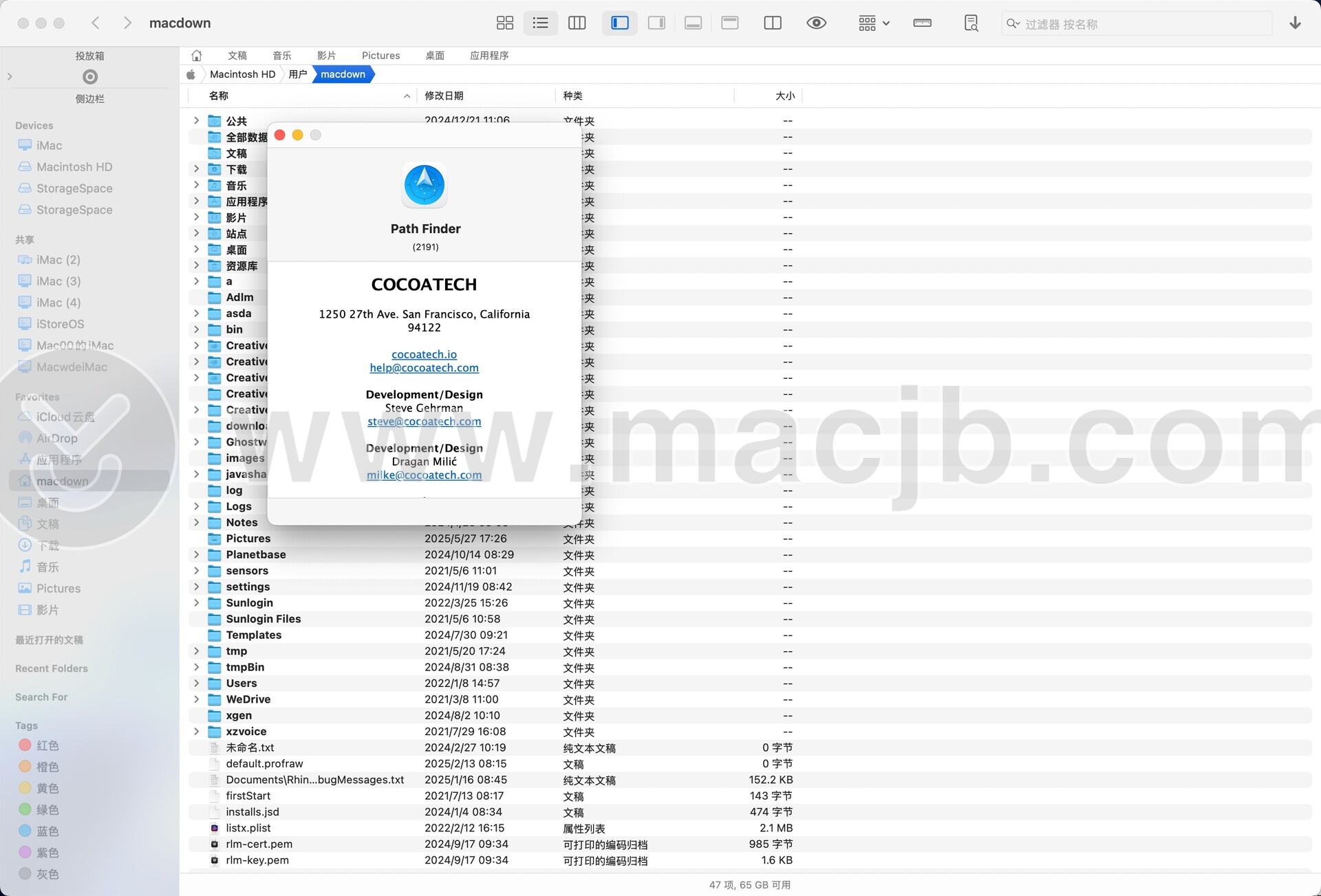The image size is (1321, 896).
Task: Select the Templates folder icon
Action: pyautogui.click(x=215, y=635)
